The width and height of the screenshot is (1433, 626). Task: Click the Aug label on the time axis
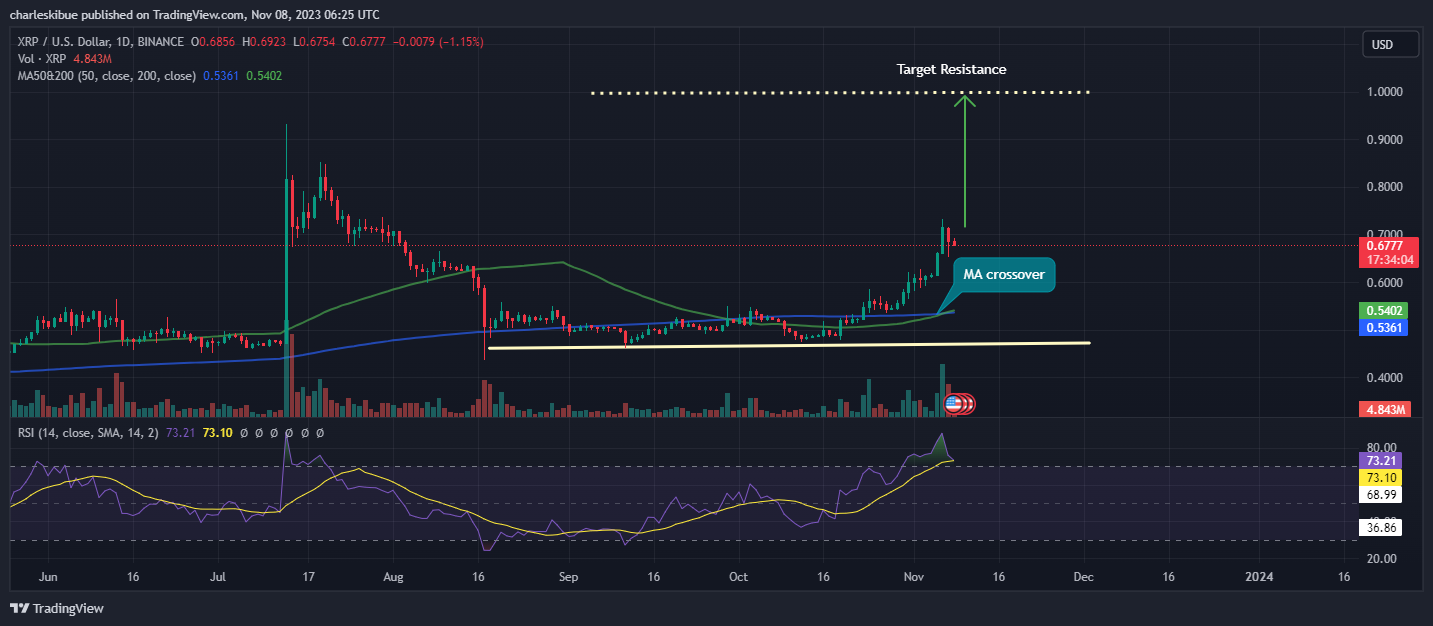click(394, 577)
